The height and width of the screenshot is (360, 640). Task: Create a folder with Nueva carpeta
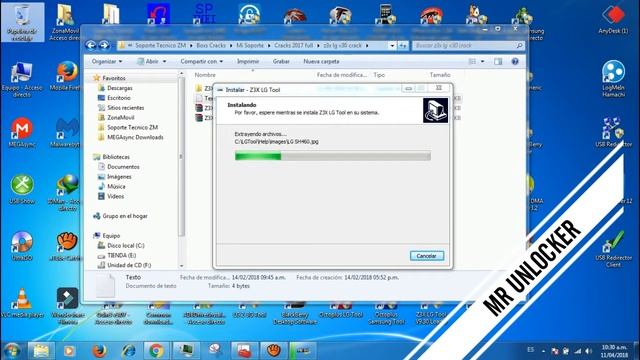click(321, 62)
